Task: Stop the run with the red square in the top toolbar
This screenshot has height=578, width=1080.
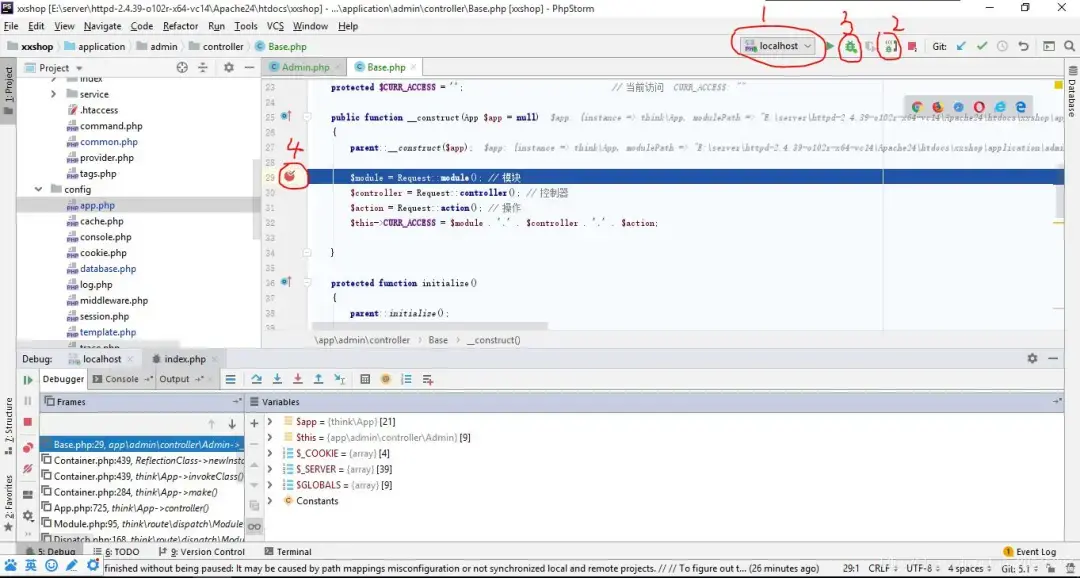Action: [912, 46]
